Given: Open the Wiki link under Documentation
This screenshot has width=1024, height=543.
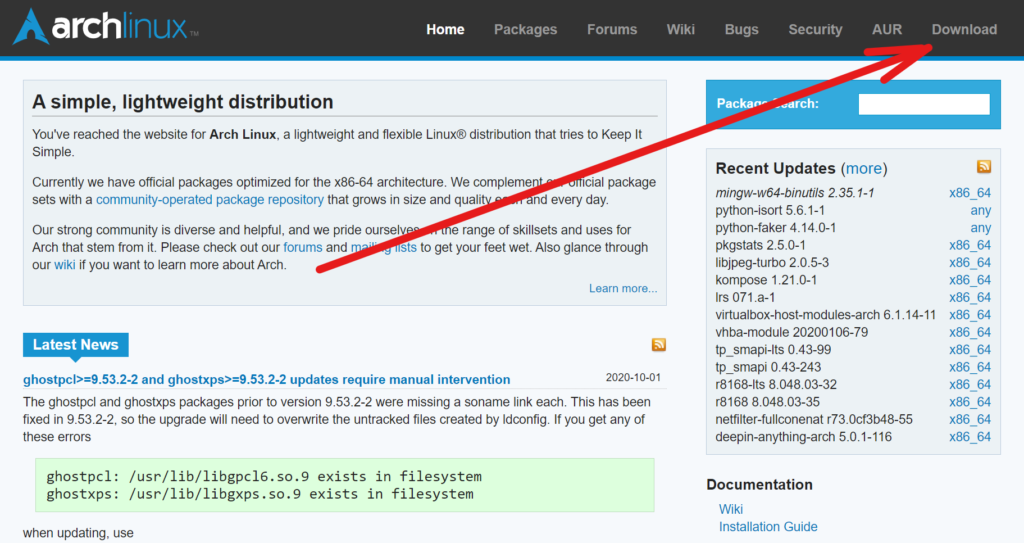Looking at the screenshot, I should (731, 509).
